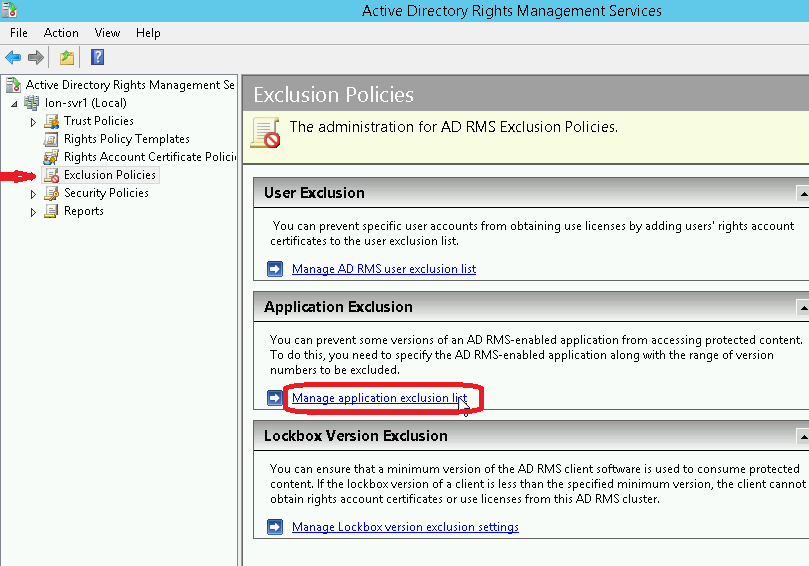The height and width of the screenshot is (566, 809).
Task: Open Manage application exclusion list link
Action: 379,398
